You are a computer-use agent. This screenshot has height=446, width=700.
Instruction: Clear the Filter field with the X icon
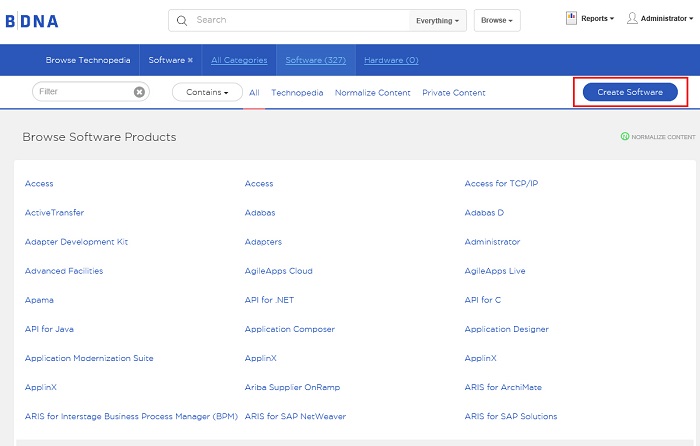click(x=139, y=92)
